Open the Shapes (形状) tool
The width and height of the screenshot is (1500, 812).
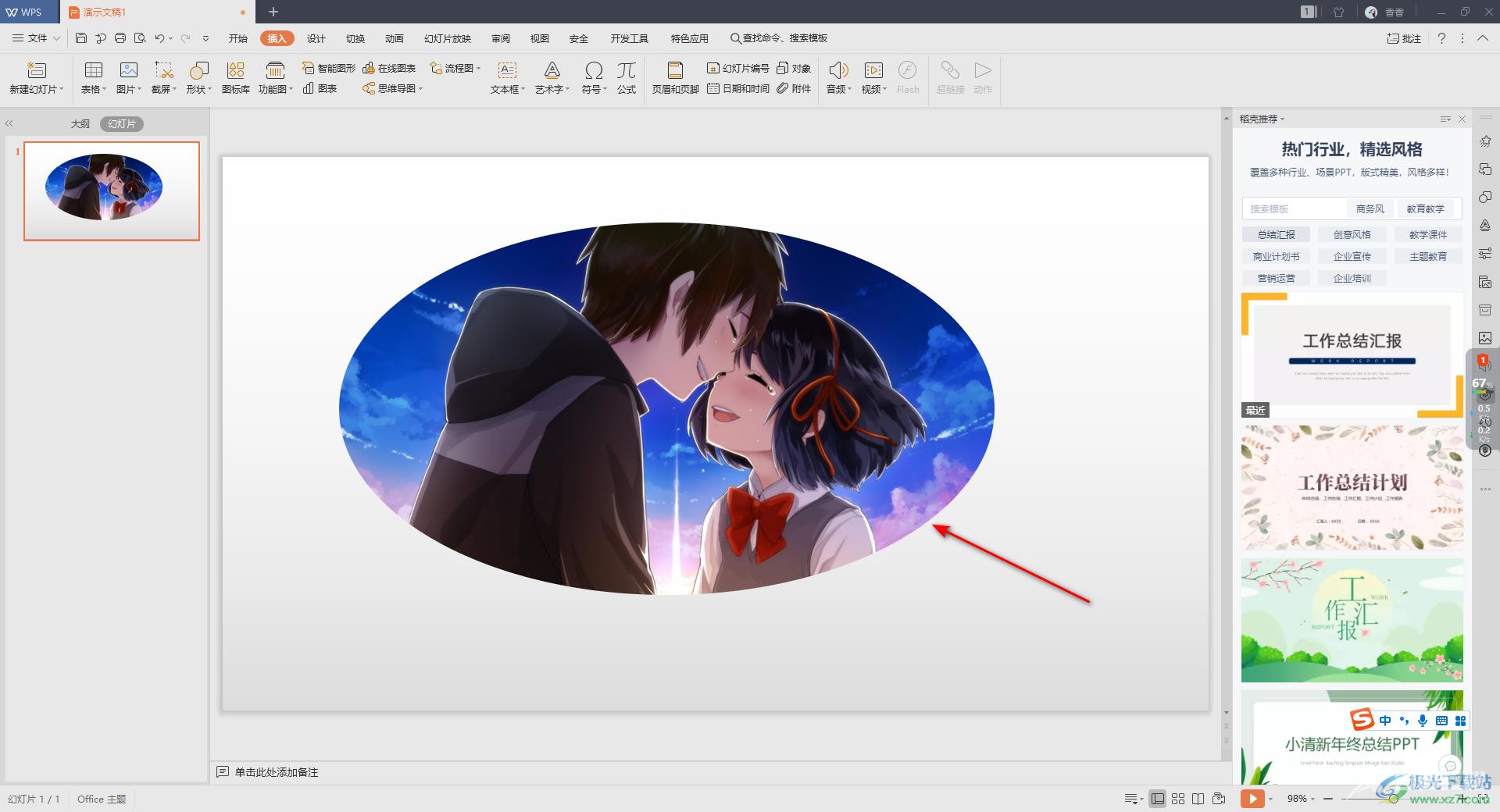tap(198, 70)
